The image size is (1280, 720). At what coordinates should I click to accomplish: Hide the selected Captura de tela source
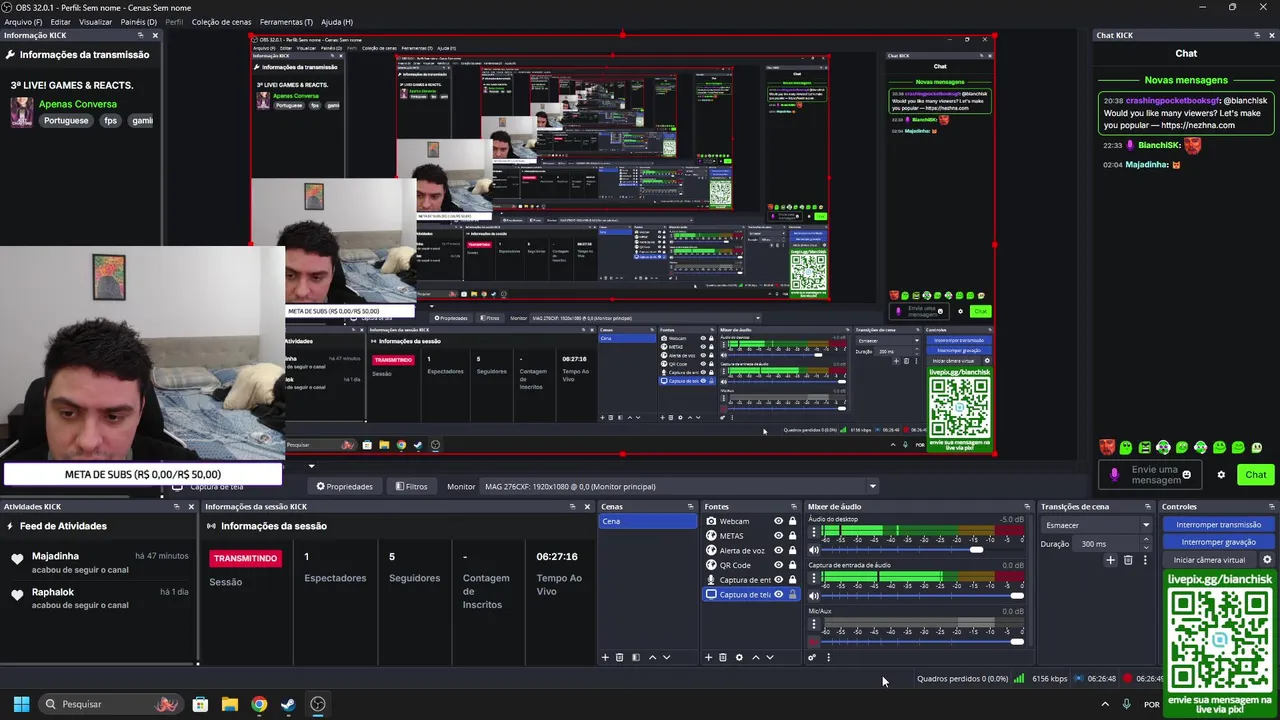(x=778, y=594)
